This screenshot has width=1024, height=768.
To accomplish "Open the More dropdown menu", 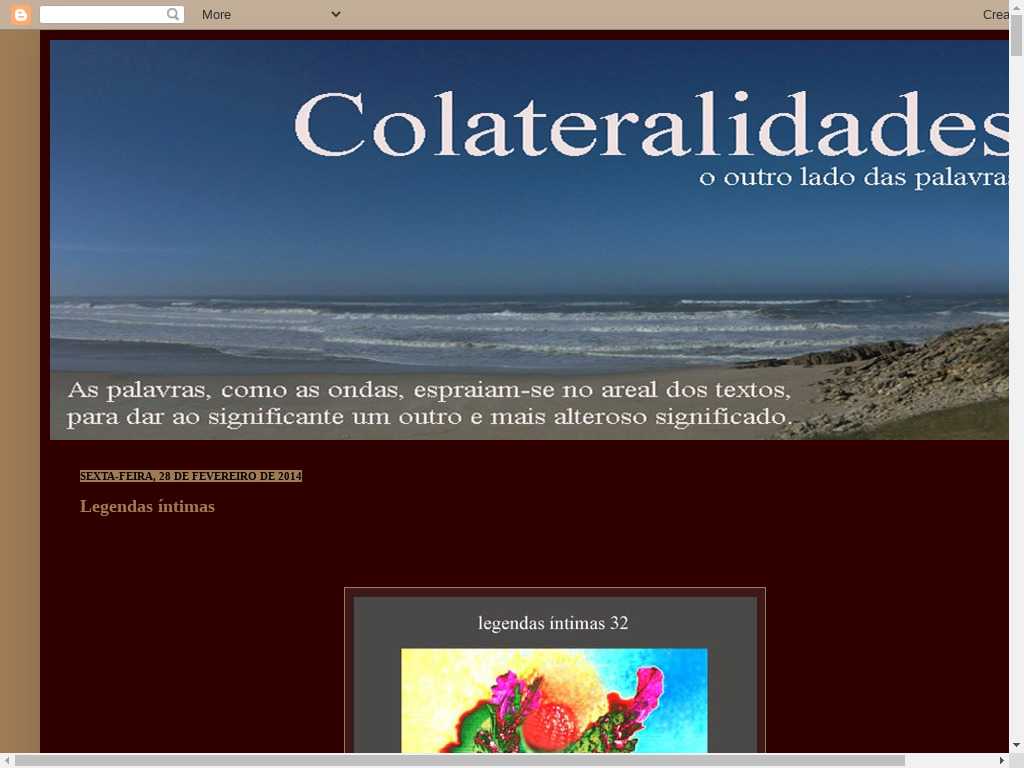I will [216, 14].
